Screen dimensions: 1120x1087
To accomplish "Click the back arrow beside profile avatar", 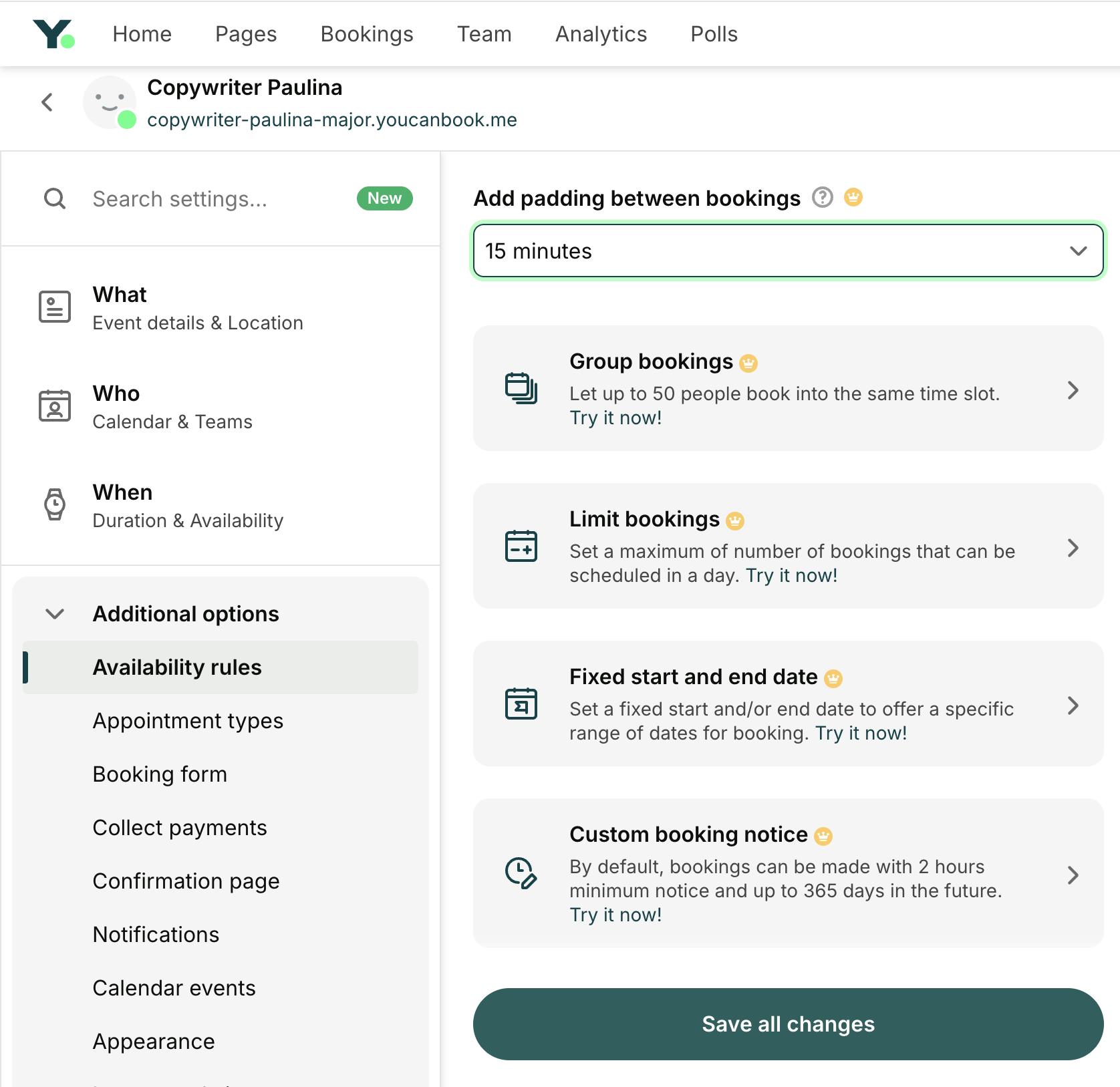I will (47, 102).
